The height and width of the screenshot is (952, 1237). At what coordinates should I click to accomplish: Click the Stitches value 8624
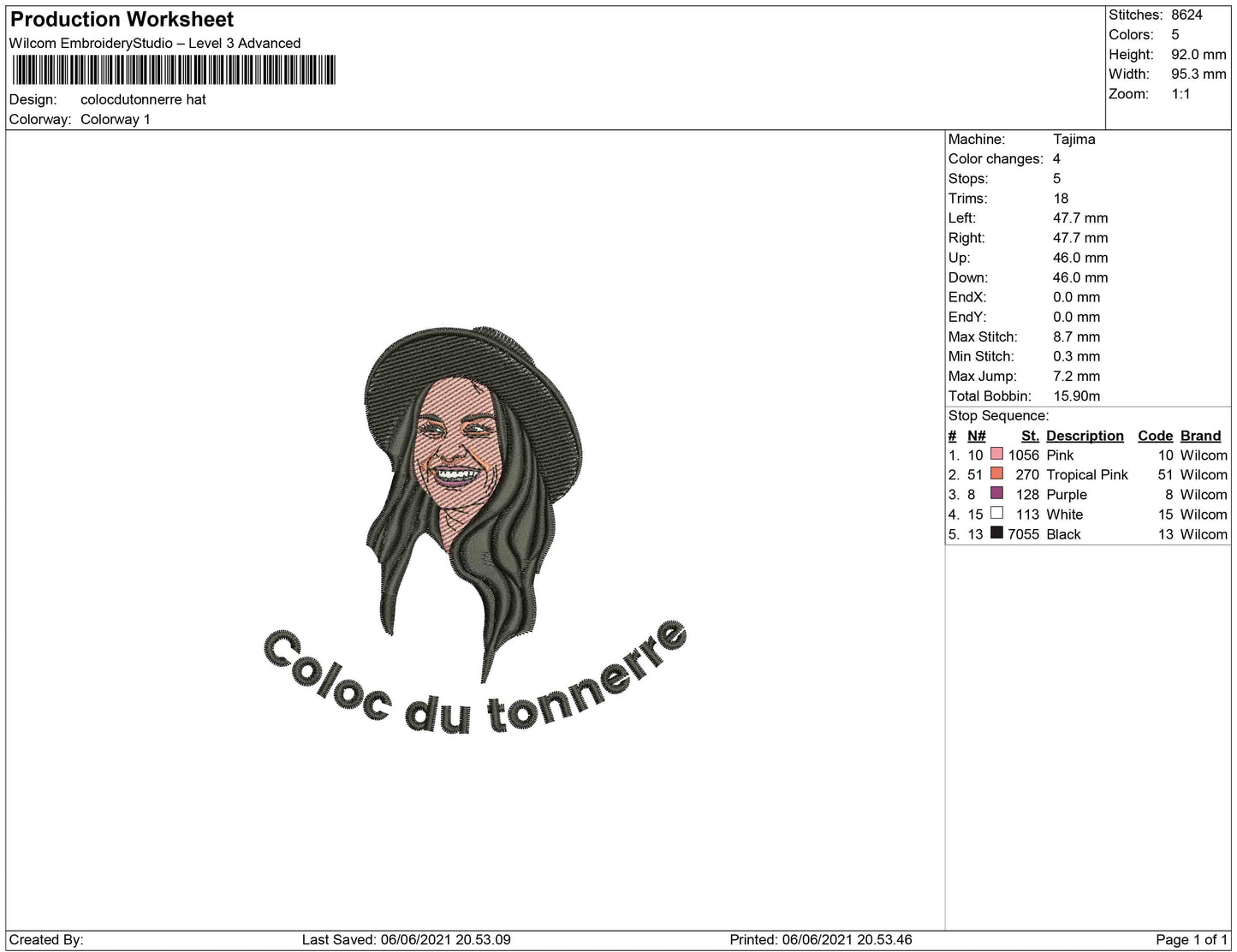pyautogui.click(x=1186, y=15)
